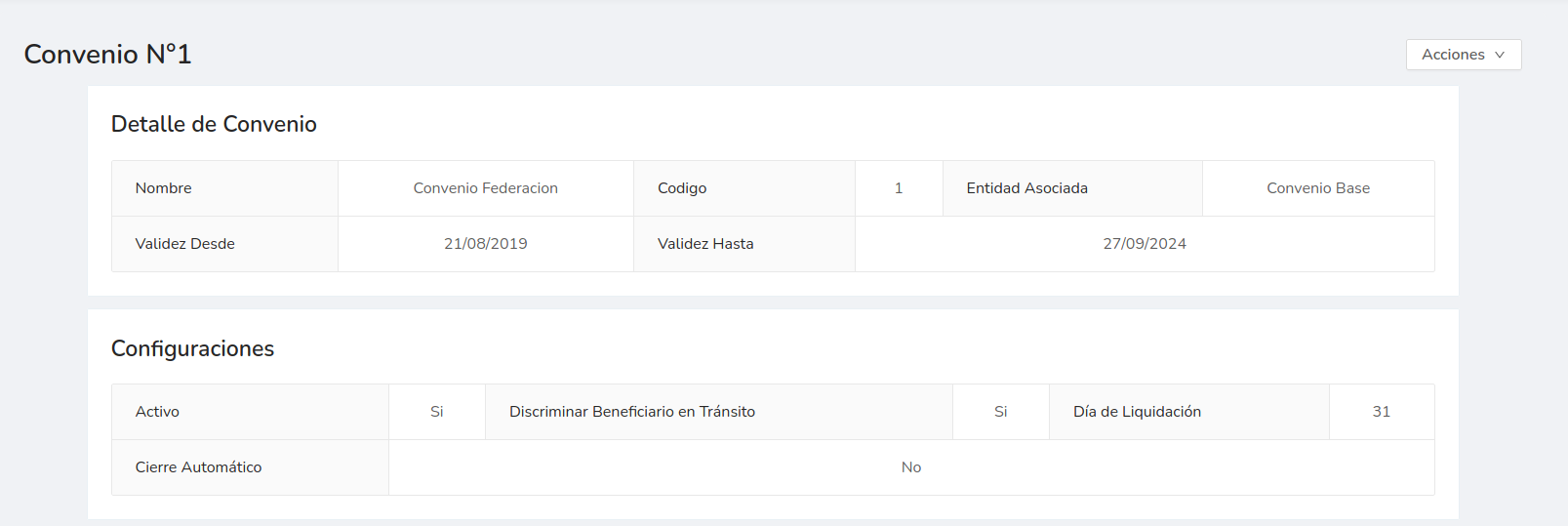Click the Codigo label cell
The height and width of the screenshot is (526, 1568).
tap(682, 188)
